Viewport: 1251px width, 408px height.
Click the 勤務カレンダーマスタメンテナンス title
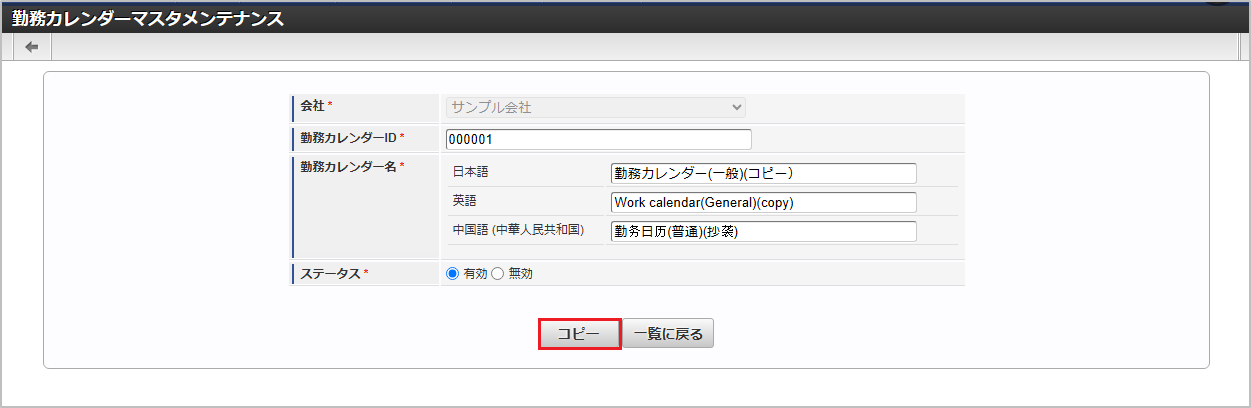click(x=147, y=19)
